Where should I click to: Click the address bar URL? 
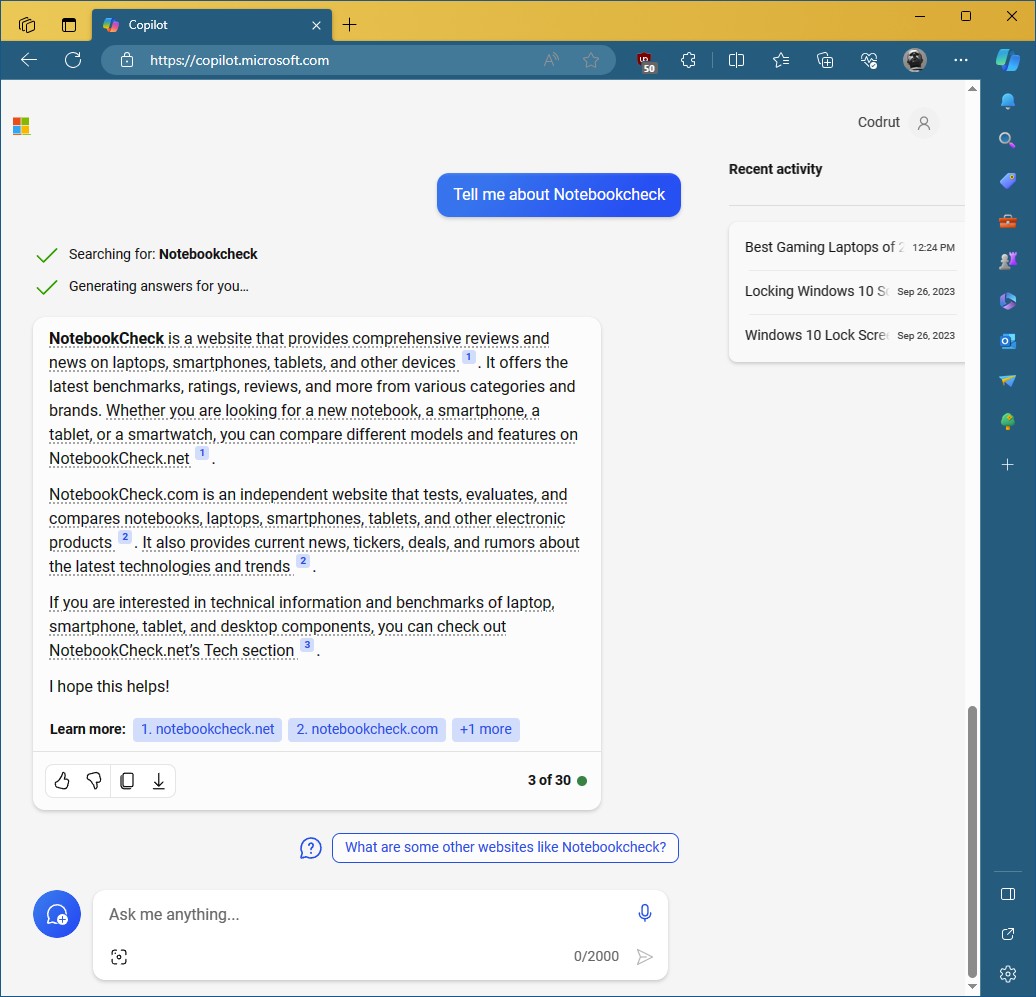(239, 60)
